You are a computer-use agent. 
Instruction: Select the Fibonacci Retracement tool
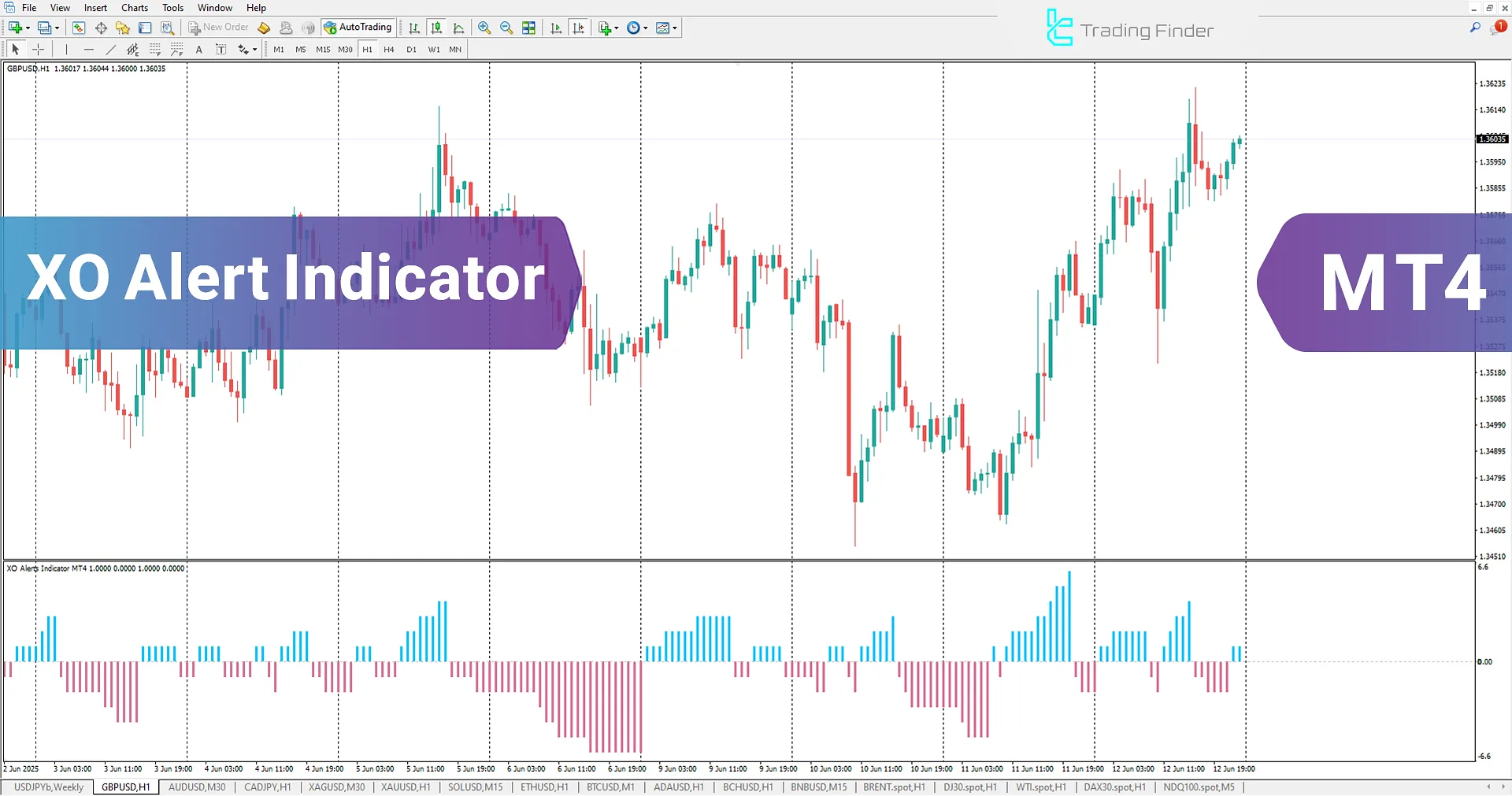coord(154,50)
